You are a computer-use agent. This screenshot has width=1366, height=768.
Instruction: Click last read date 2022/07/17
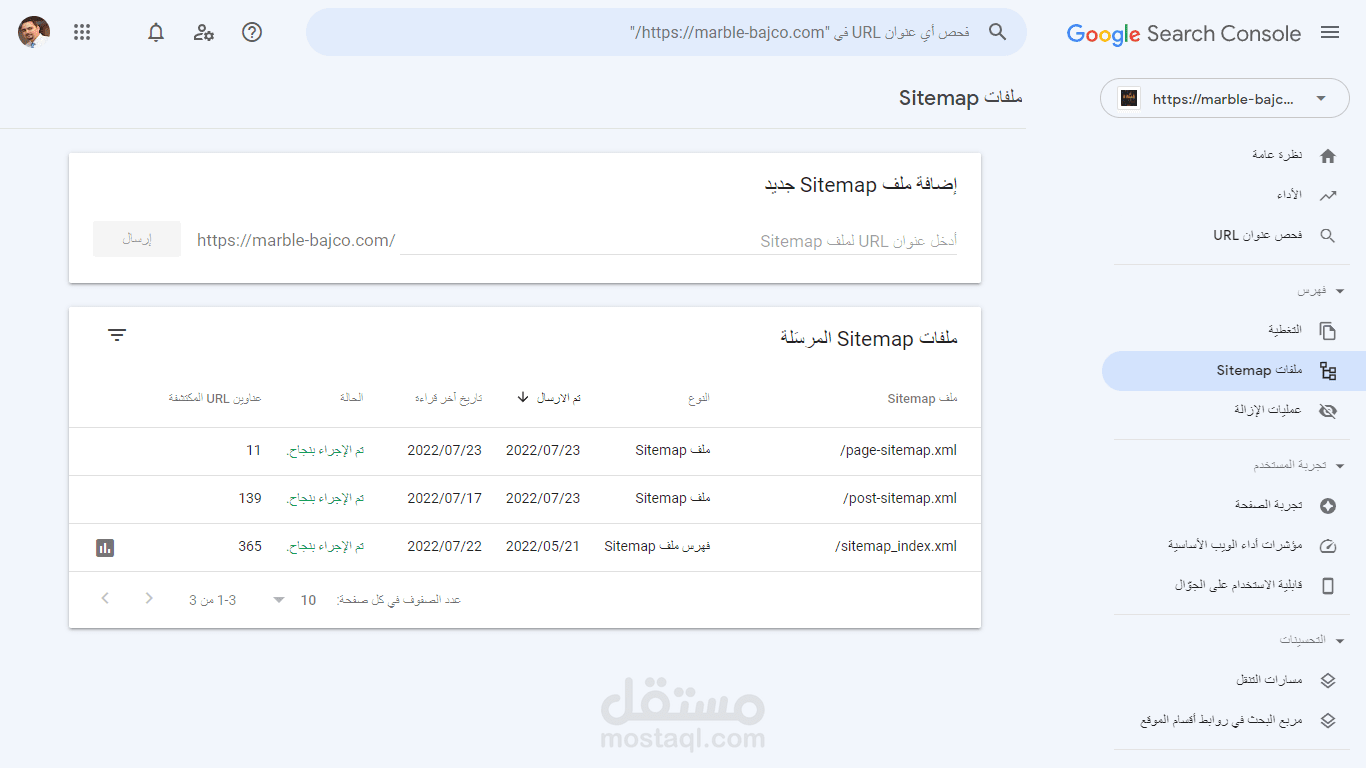tap(444, 498)
